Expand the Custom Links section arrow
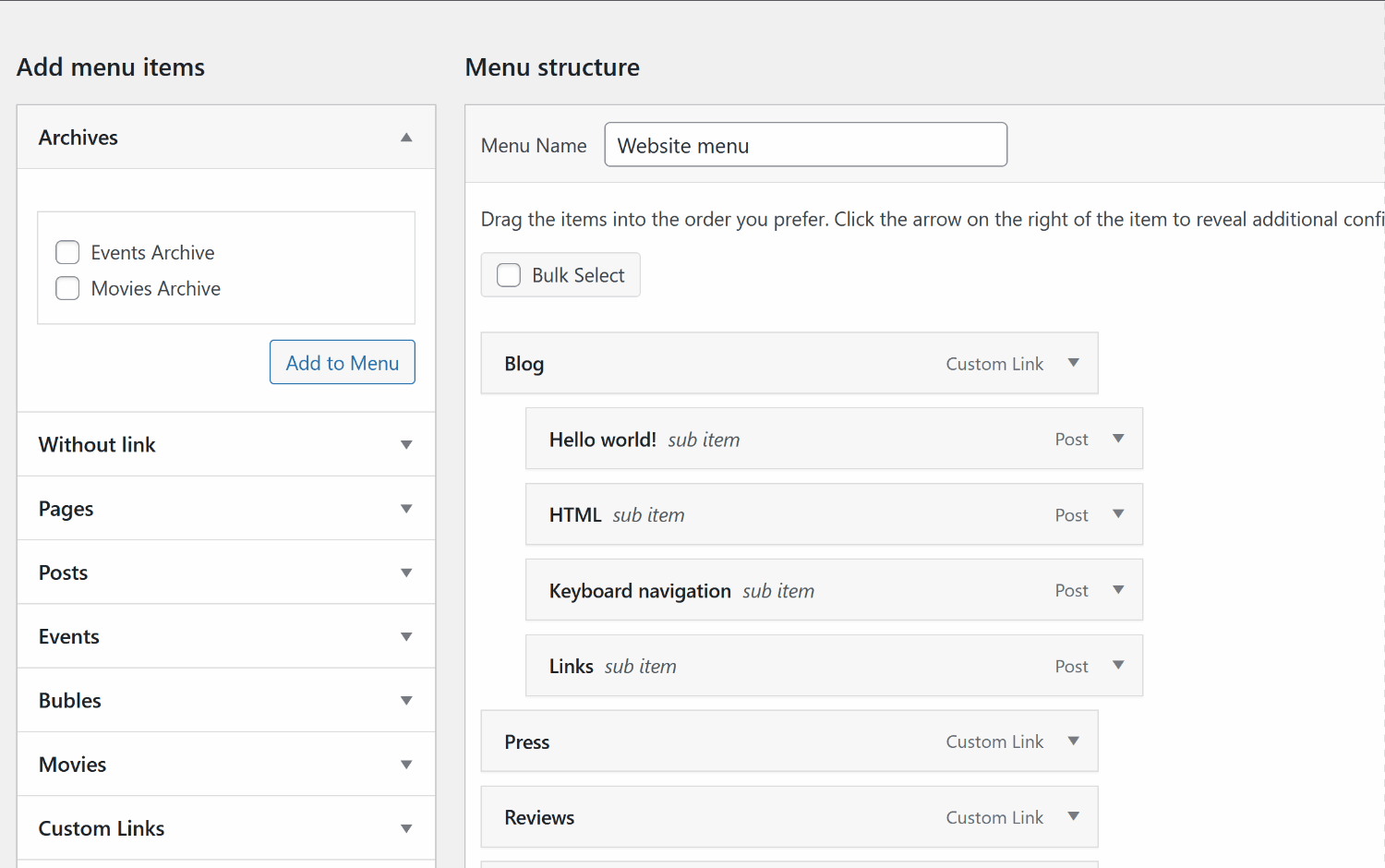Viewport: 1385px width, 868px height. click(406, 828)
